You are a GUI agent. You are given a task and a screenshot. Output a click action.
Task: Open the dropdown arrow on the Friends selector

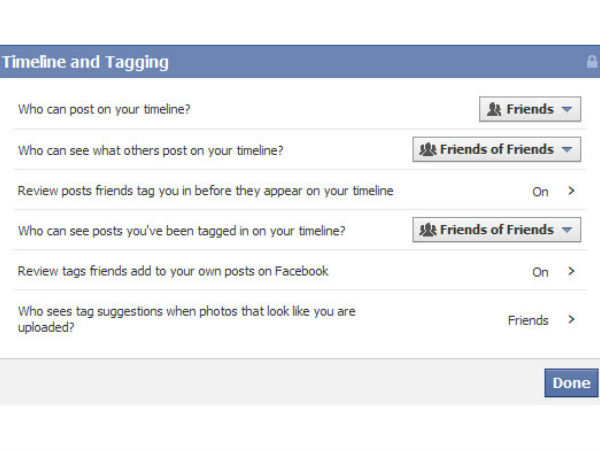[567, 110]
